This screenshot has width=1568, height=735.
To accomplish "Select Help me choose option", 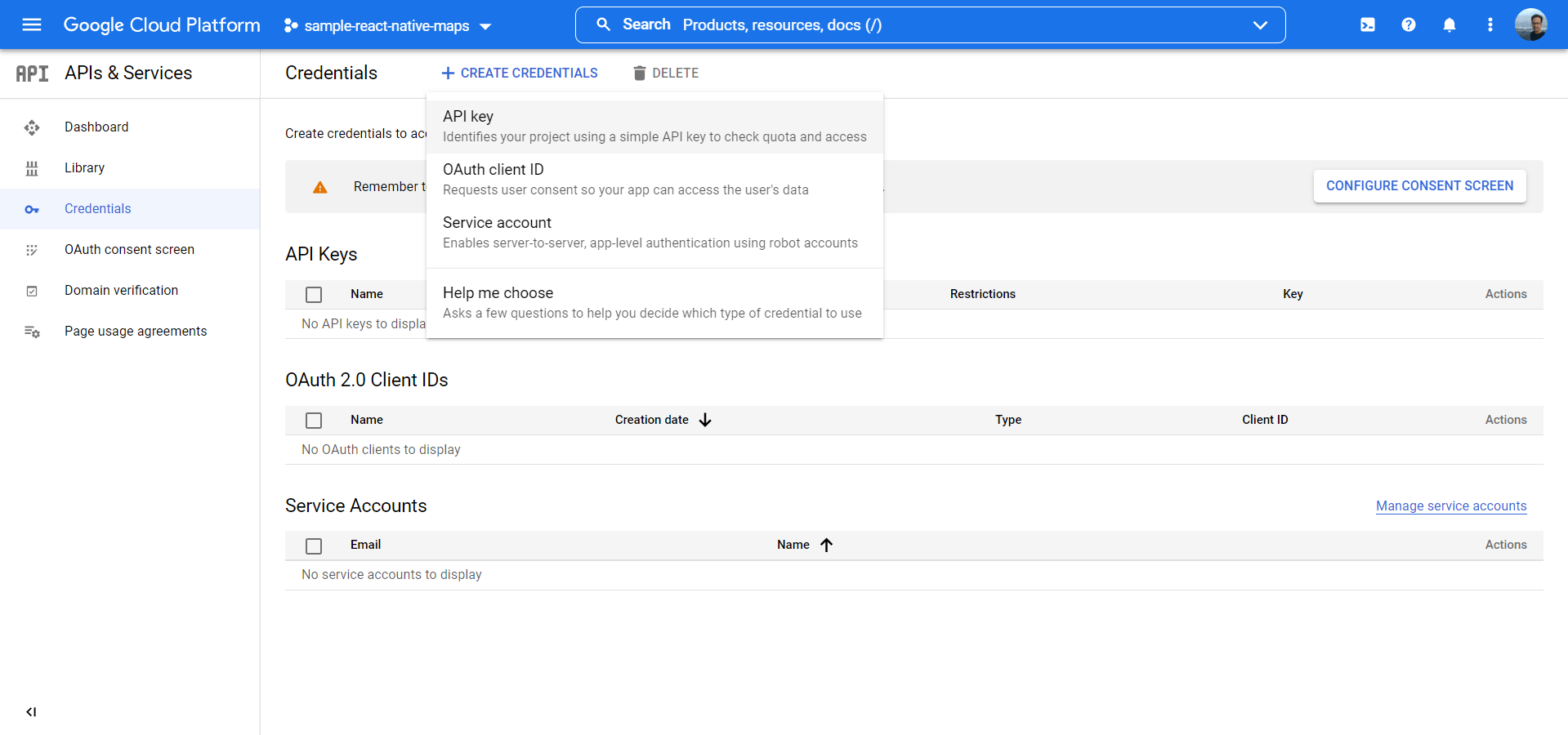I will 654,303.
